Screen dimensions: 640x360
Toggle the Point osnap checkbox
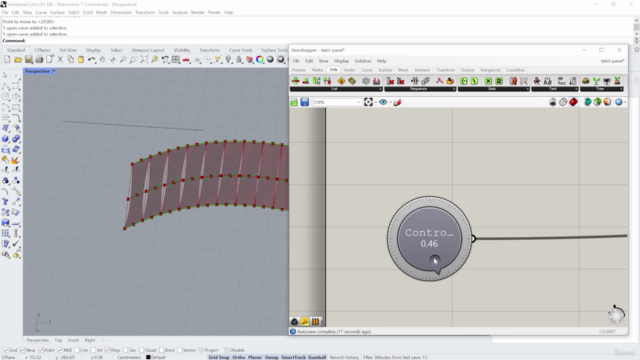[41, 350]
